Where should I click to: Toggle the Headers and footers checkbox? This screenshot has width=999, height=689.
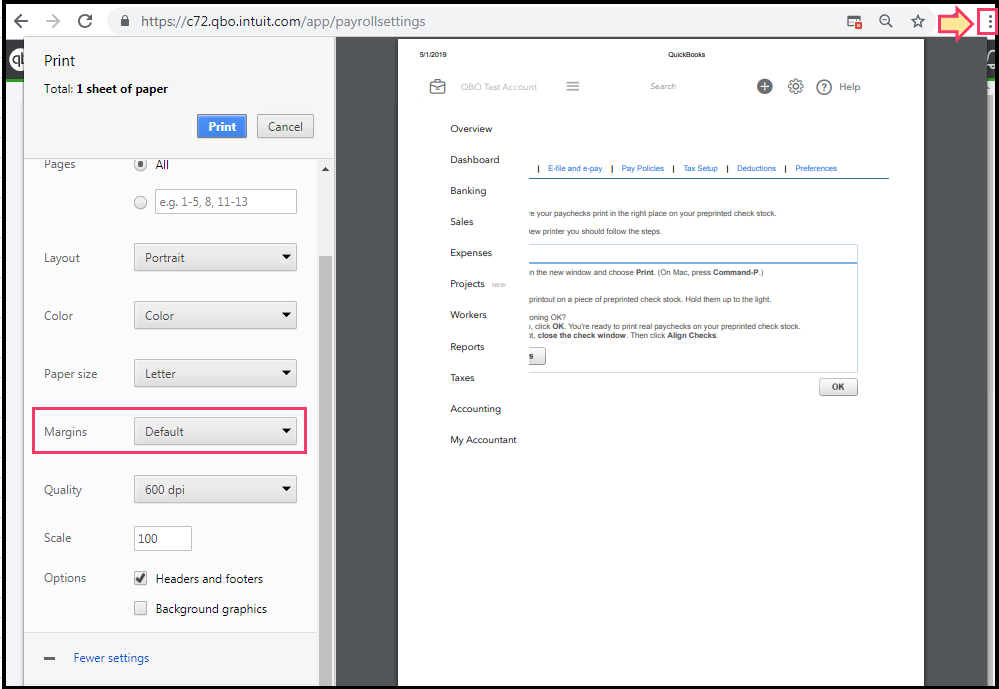(141, 578)
